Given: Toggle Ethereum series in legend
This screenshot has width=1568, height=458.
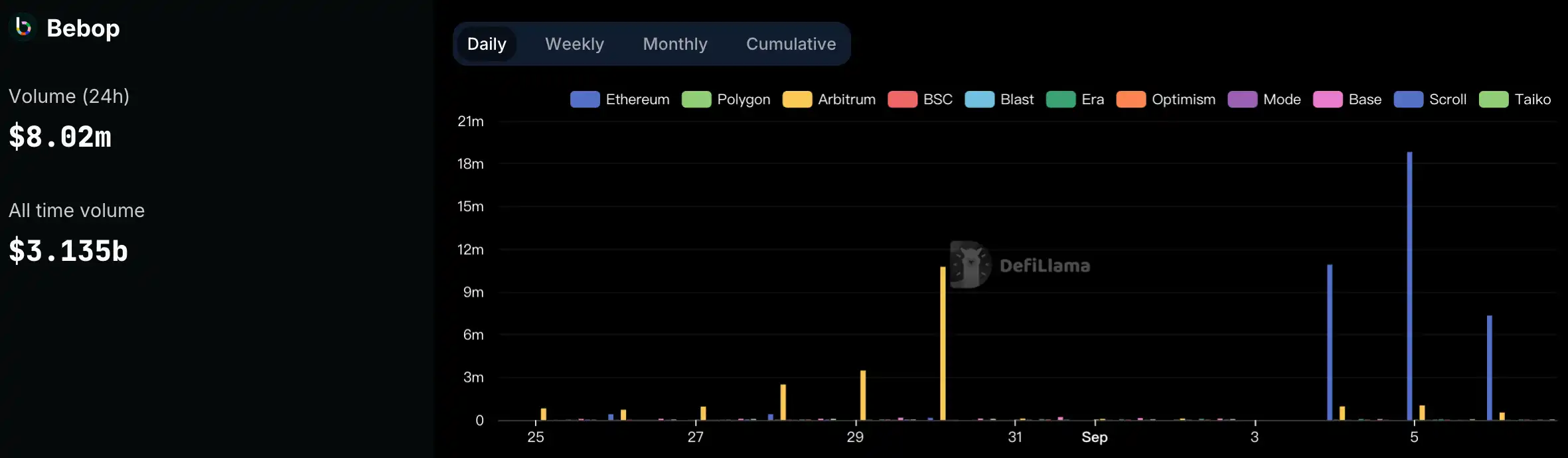Looking at the screenshot, I should pos(620,100).
